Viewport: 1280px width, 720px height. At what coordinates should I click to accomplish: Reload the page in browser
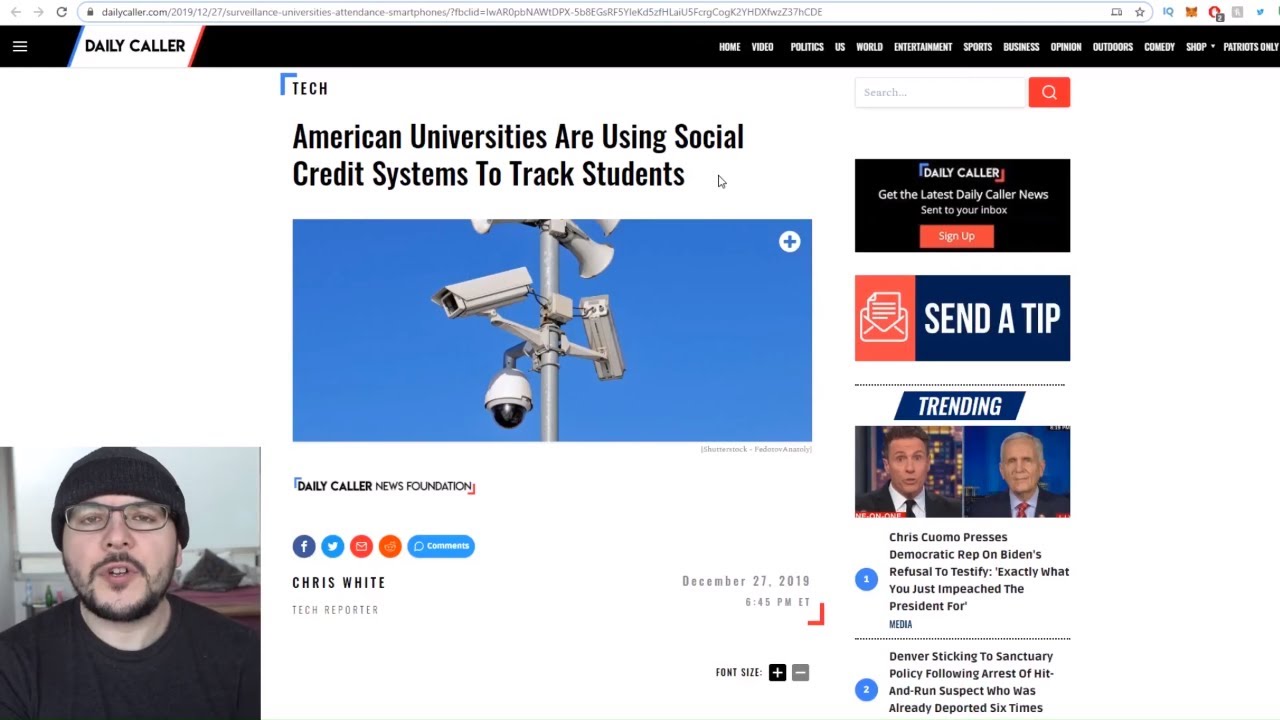click(x=61, y=12)
